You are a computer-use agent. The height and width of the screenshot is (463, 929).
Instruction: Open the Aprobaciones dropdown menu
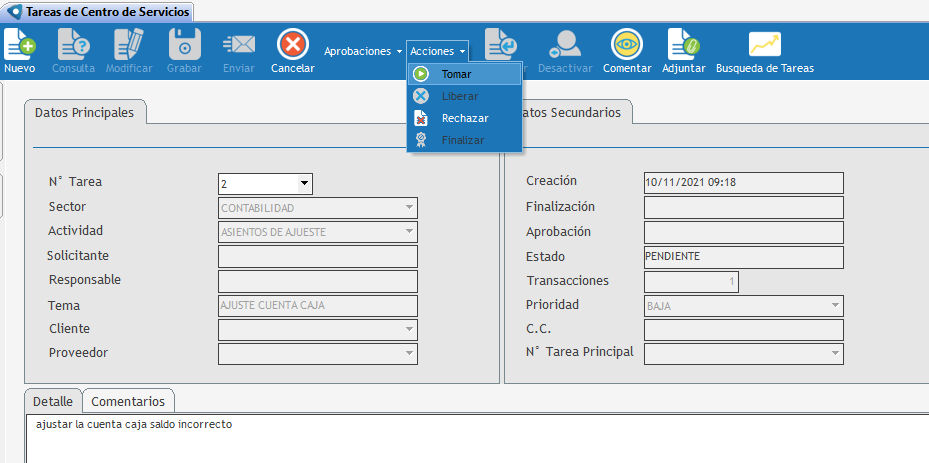tap(363, 51)
